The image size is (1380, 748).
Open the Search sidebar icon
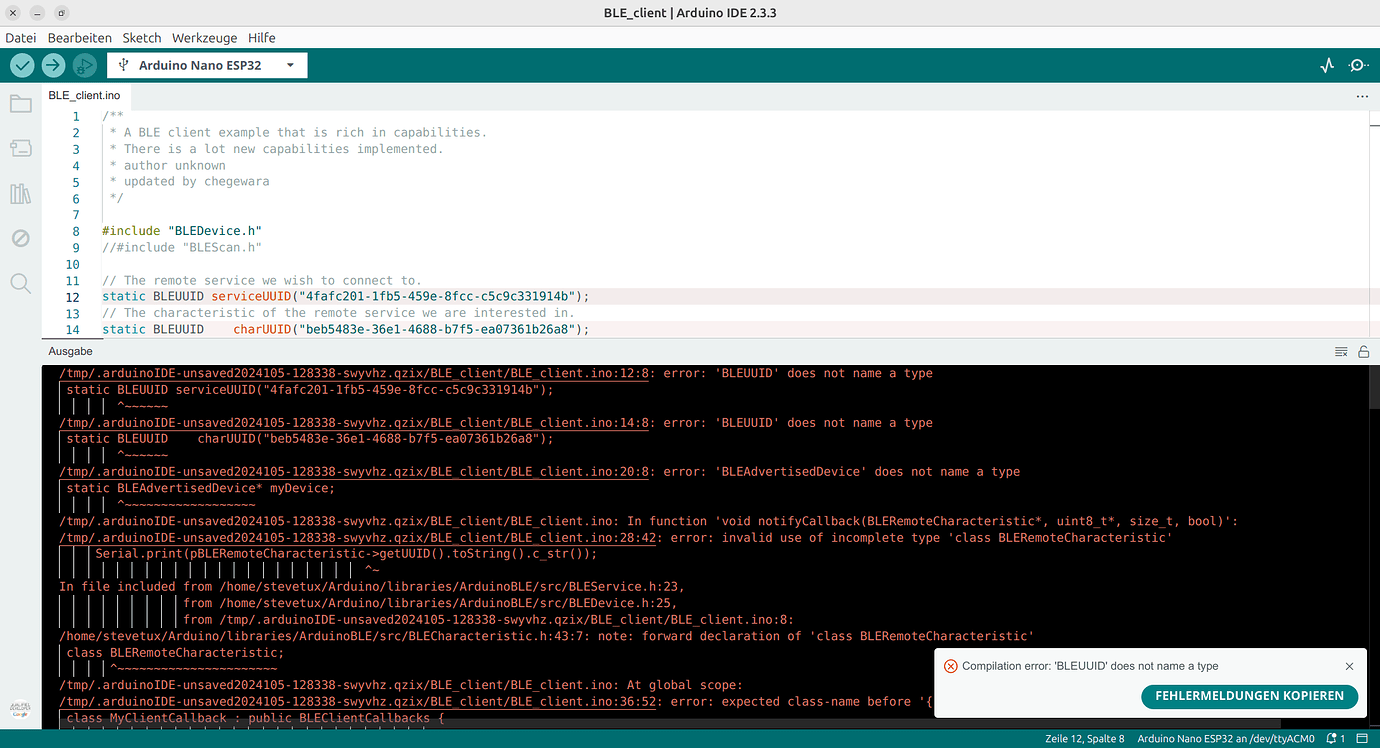pos(20,283)
